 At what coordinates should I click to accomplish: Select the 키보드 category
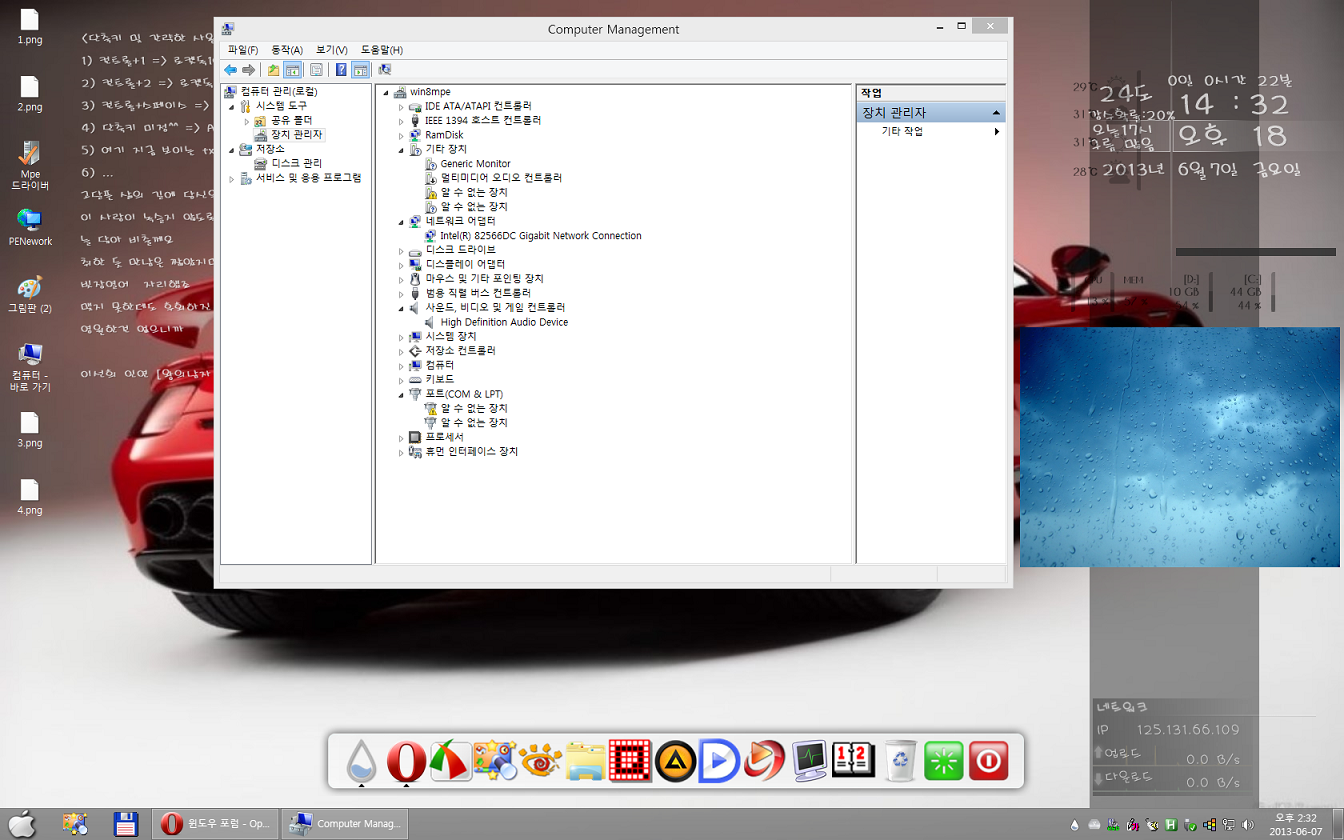point(439,379)
